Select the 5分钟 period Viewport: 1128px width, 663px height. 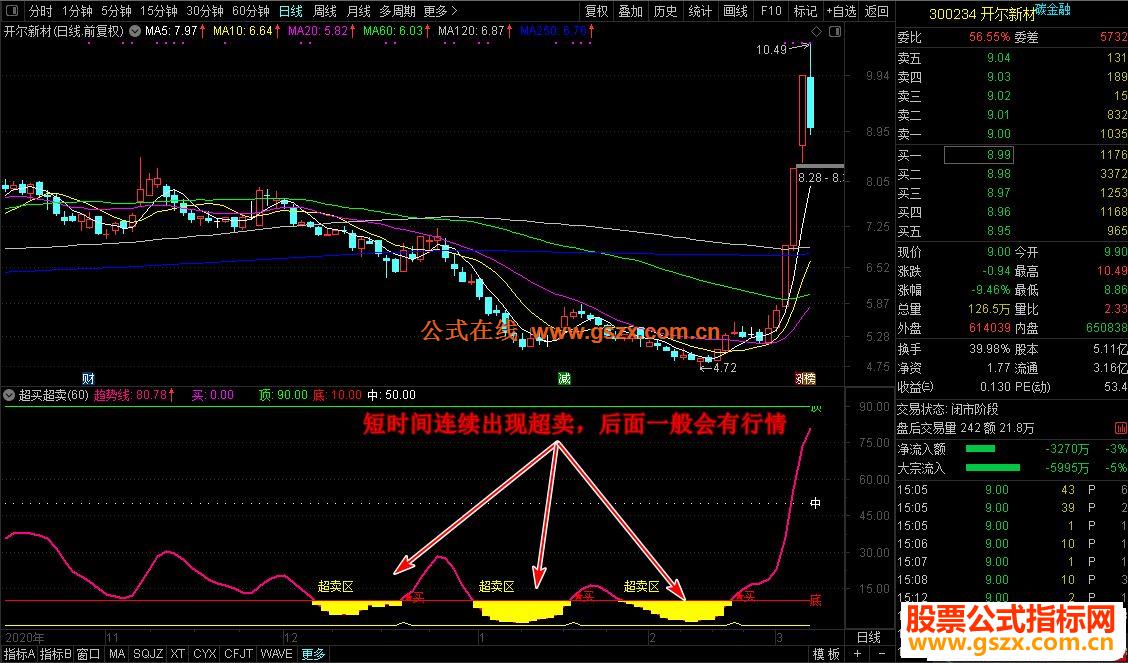(x=116, y=11)
